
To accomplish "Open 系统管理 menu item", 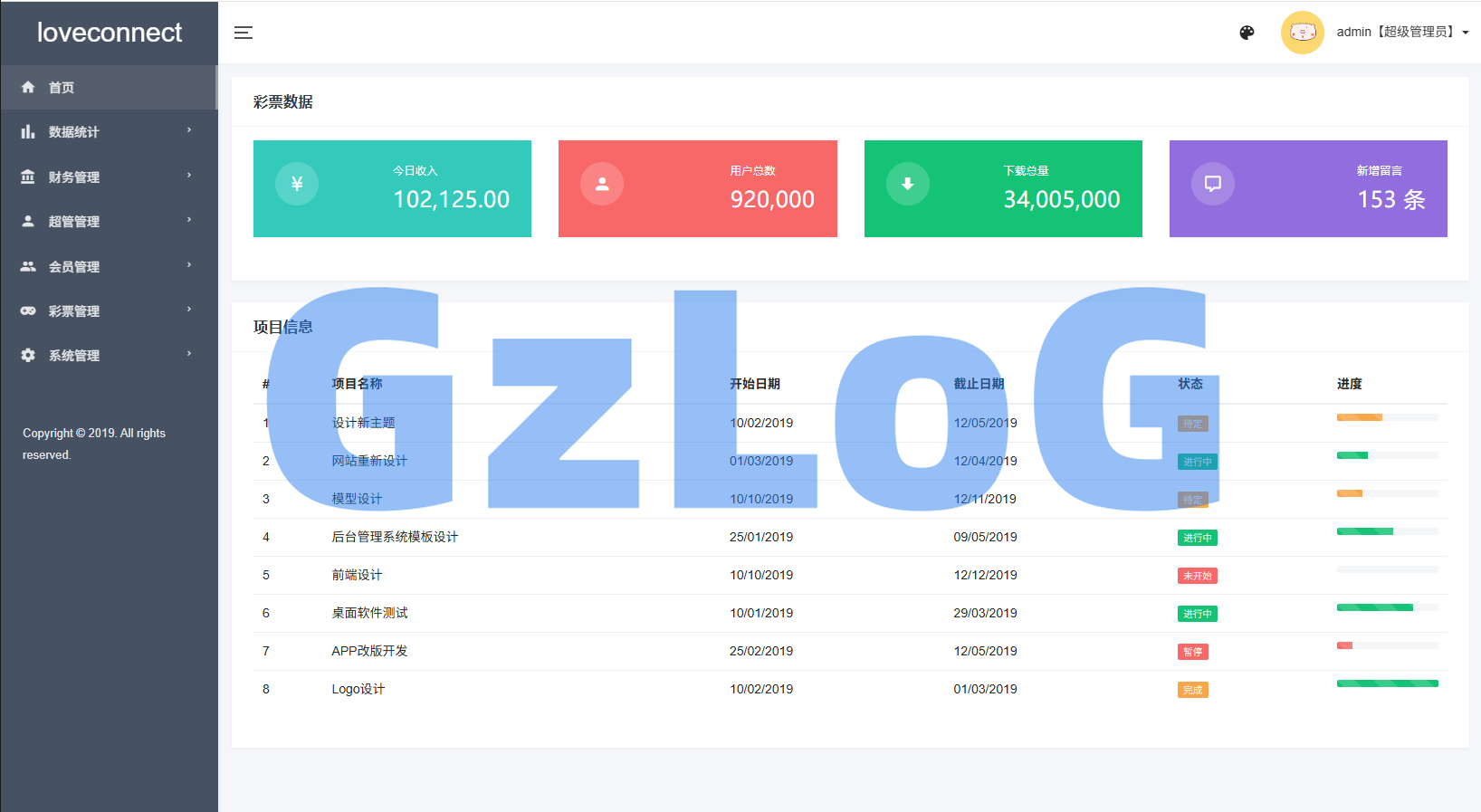I will [74, 356].
